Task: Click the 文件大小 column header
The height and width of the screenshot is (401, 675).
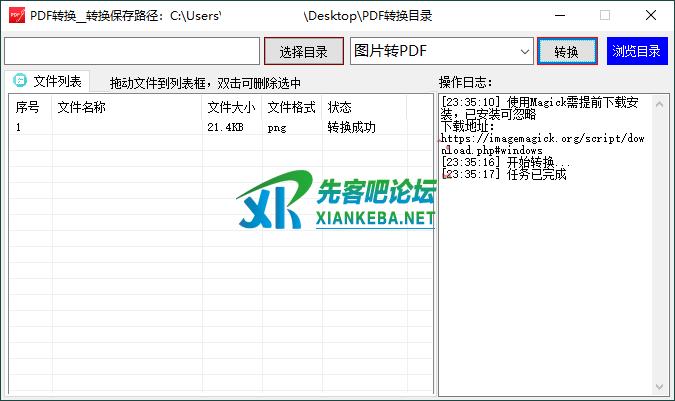Action: (x=231, y=107)
